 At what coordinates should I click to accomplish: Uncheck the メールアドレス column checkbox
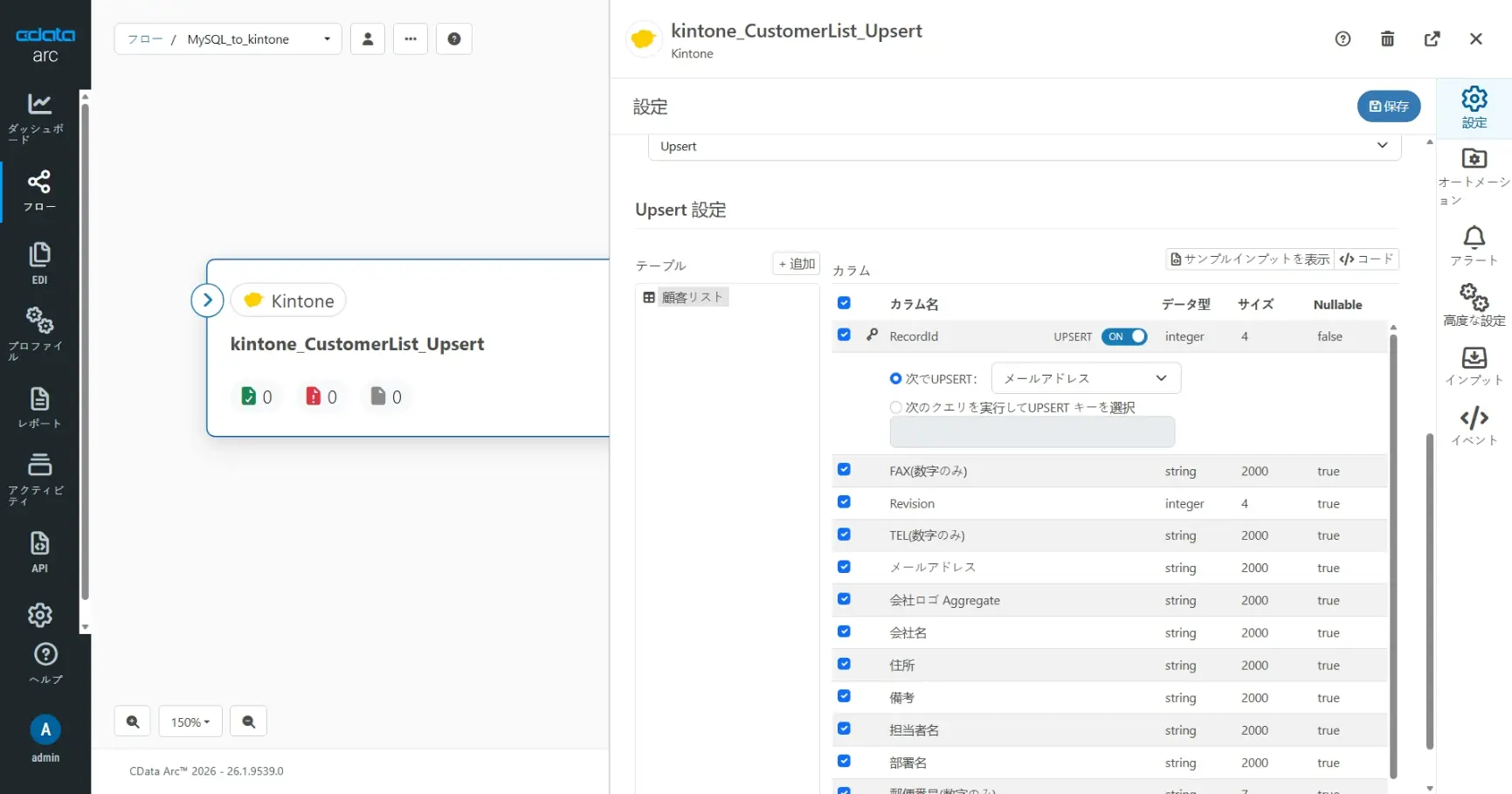pos(844,567)
